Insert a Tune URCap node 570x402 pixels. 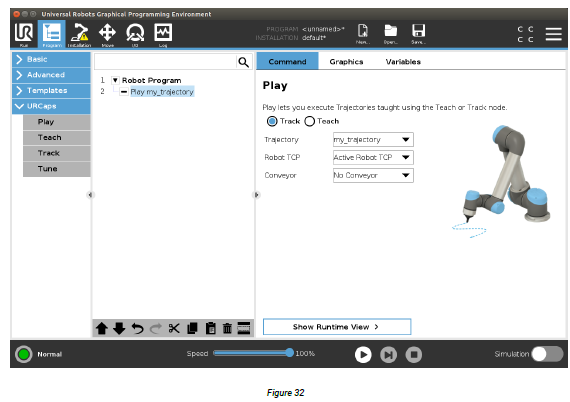(57, 169)
